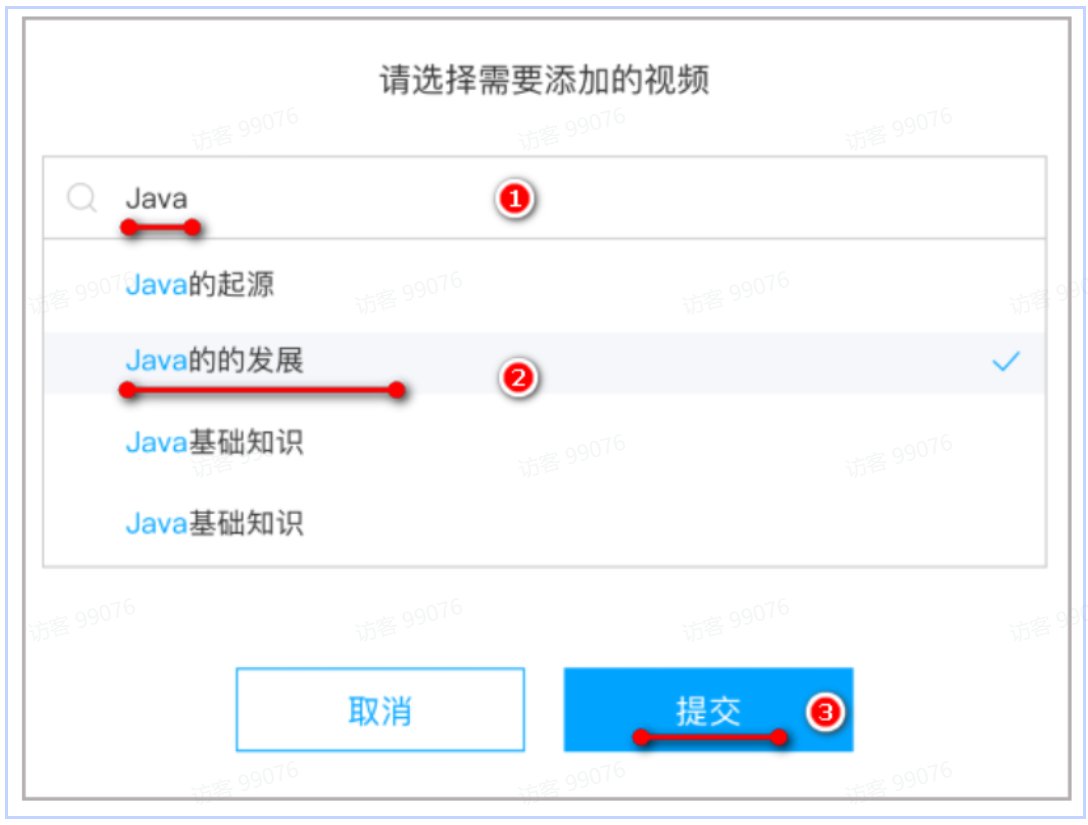
Task: Select the first Java基础知识 entry
Action: click(545, 442)
